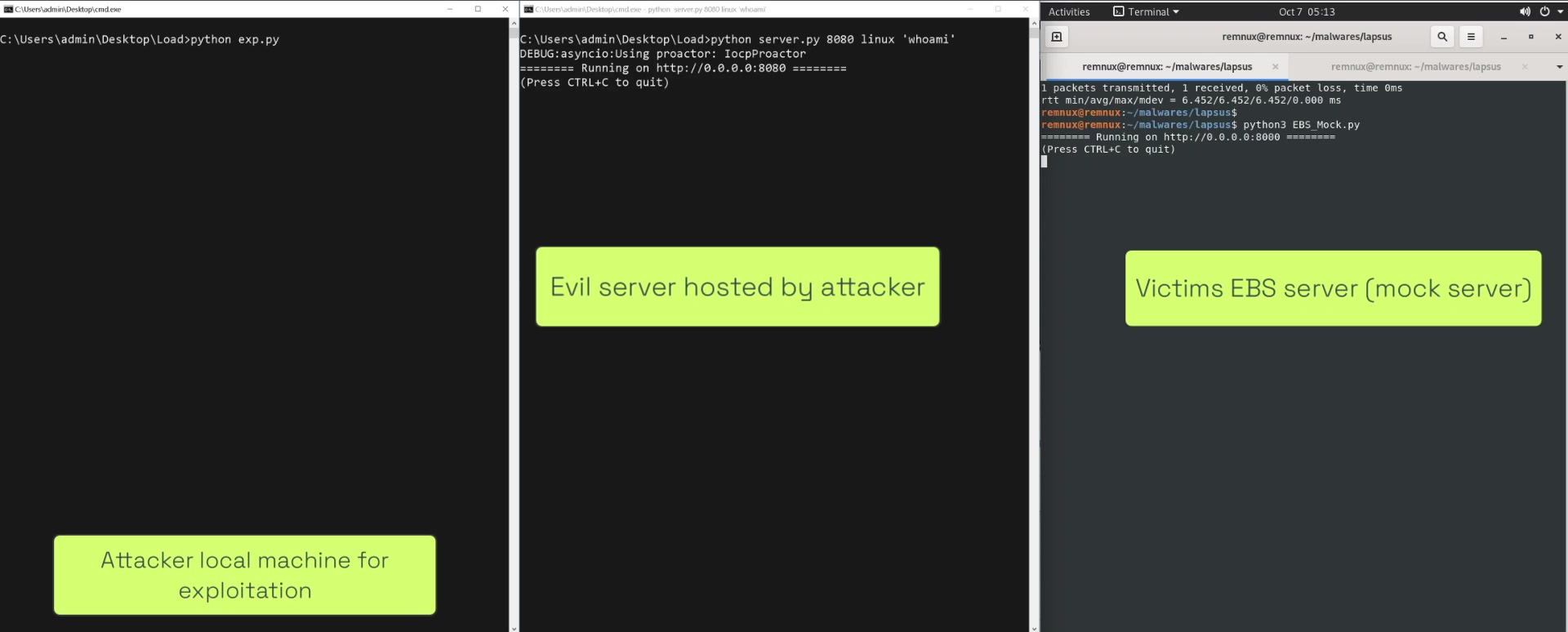Click the cmd icon of server.py window title
The width and height of the screenshot is (1568, 632).
pos(528,9)
